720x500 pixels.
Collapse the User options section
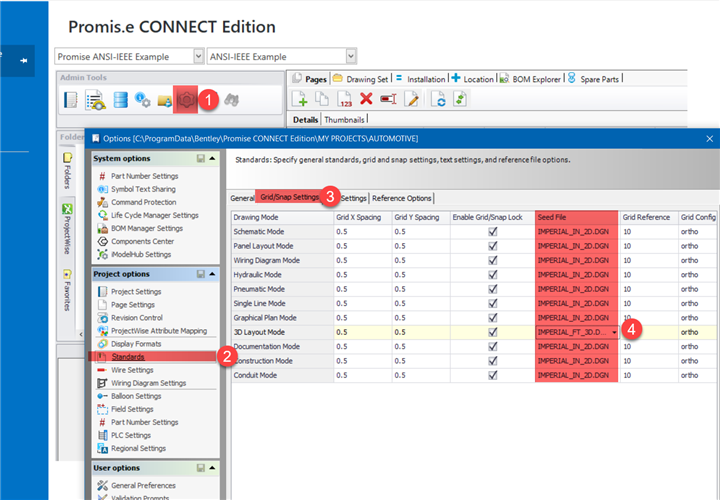tap(212, 468)
